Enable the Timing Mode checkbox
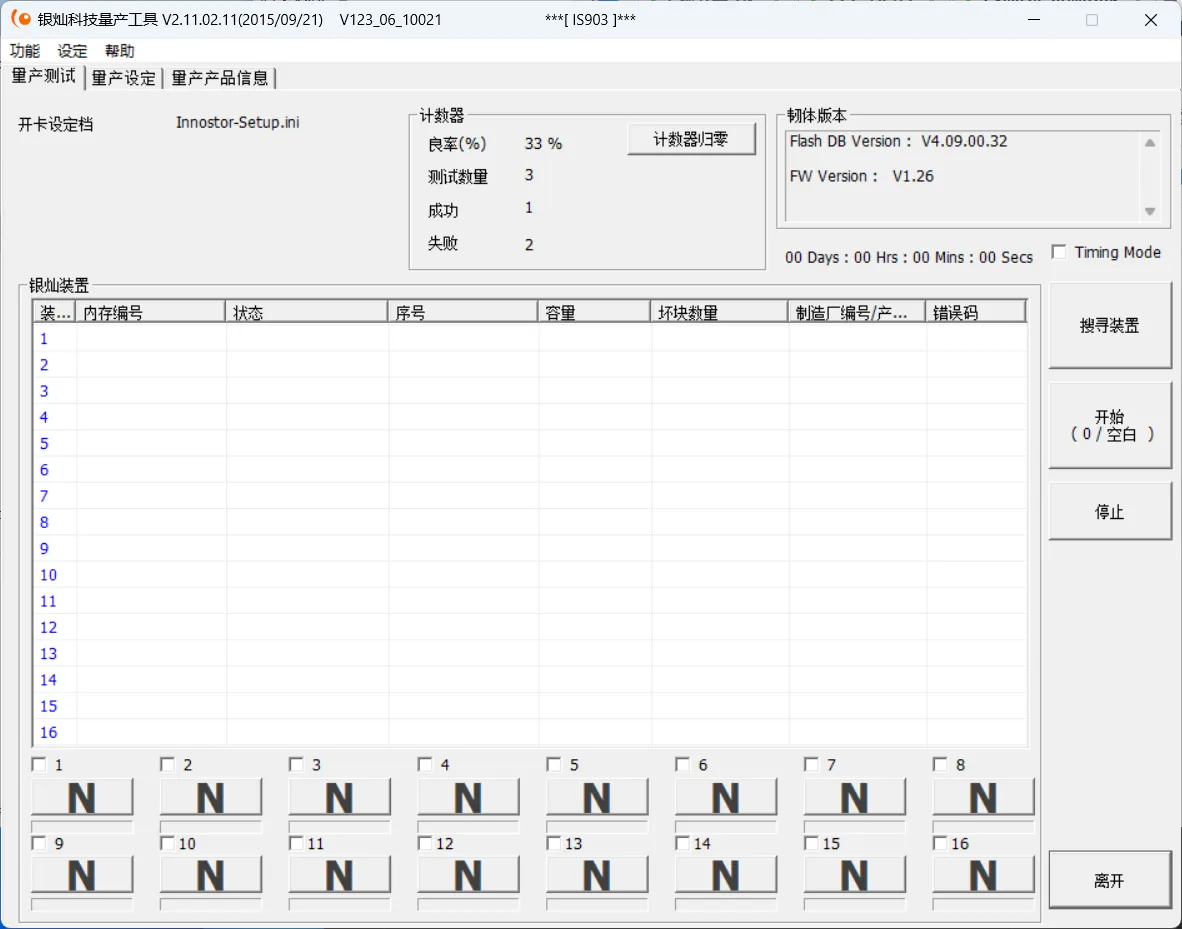This screenshot has width=1182, height=929. click(1059, 252)
